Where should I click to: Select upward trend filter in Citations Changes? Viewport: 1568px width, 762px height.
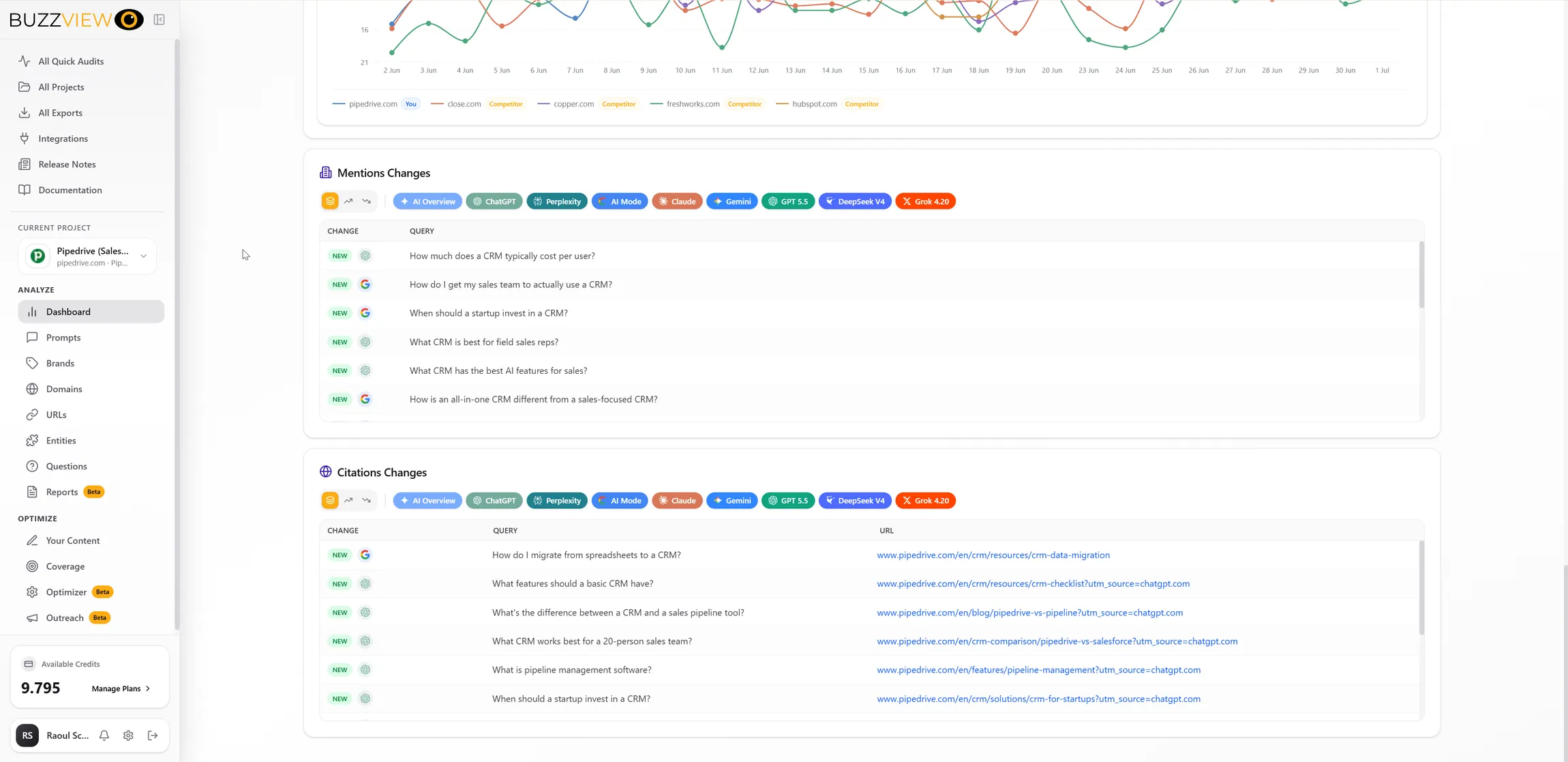click(348, 501)
